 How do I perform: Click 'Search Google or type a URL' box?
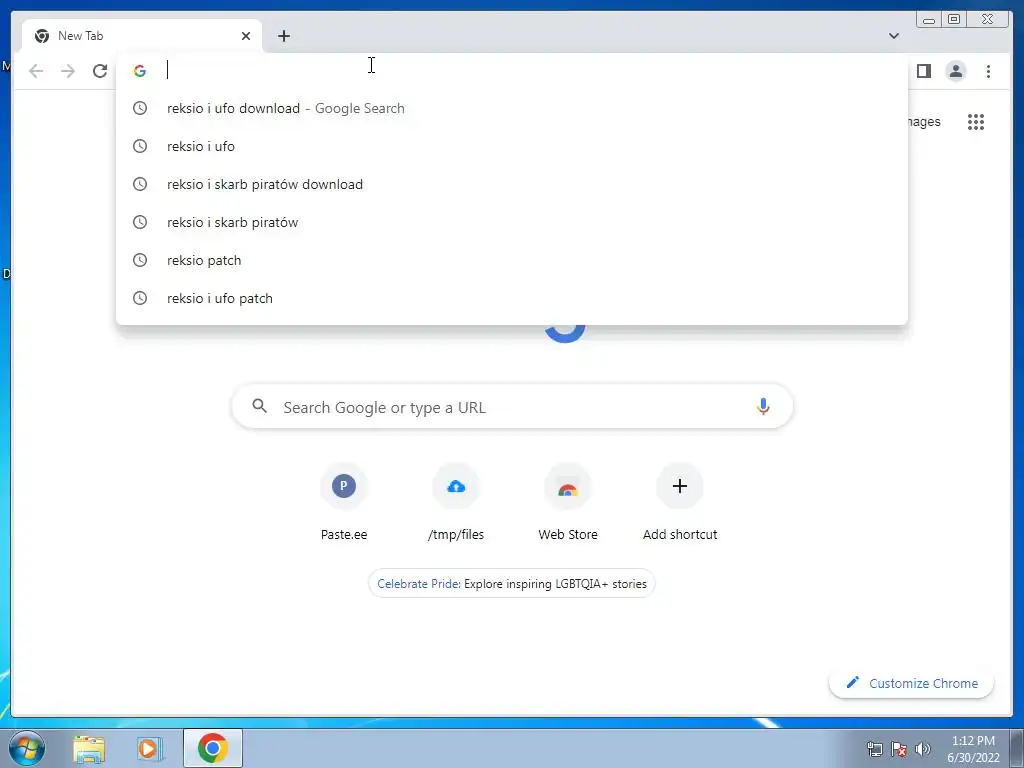pyautogui.click(x=512, y=407)
